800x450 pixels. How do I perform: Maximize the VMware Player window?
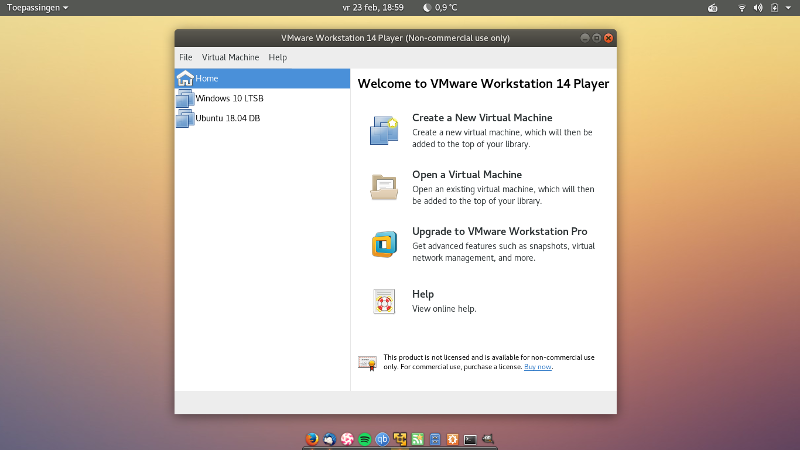pyautogui.click(x=596, y=38)
